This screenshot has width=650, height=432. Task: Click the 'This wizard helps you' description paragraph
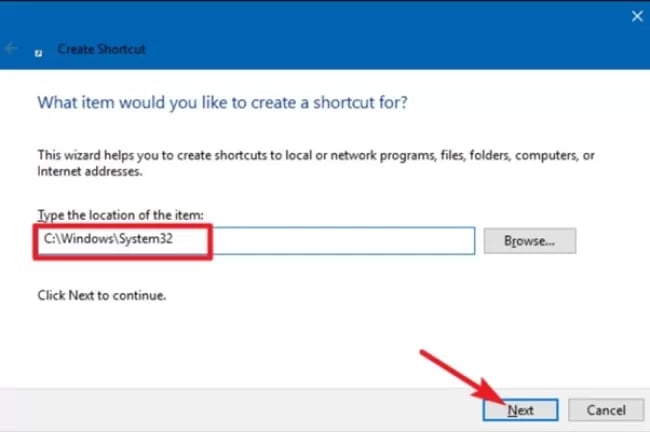(316, 163)
